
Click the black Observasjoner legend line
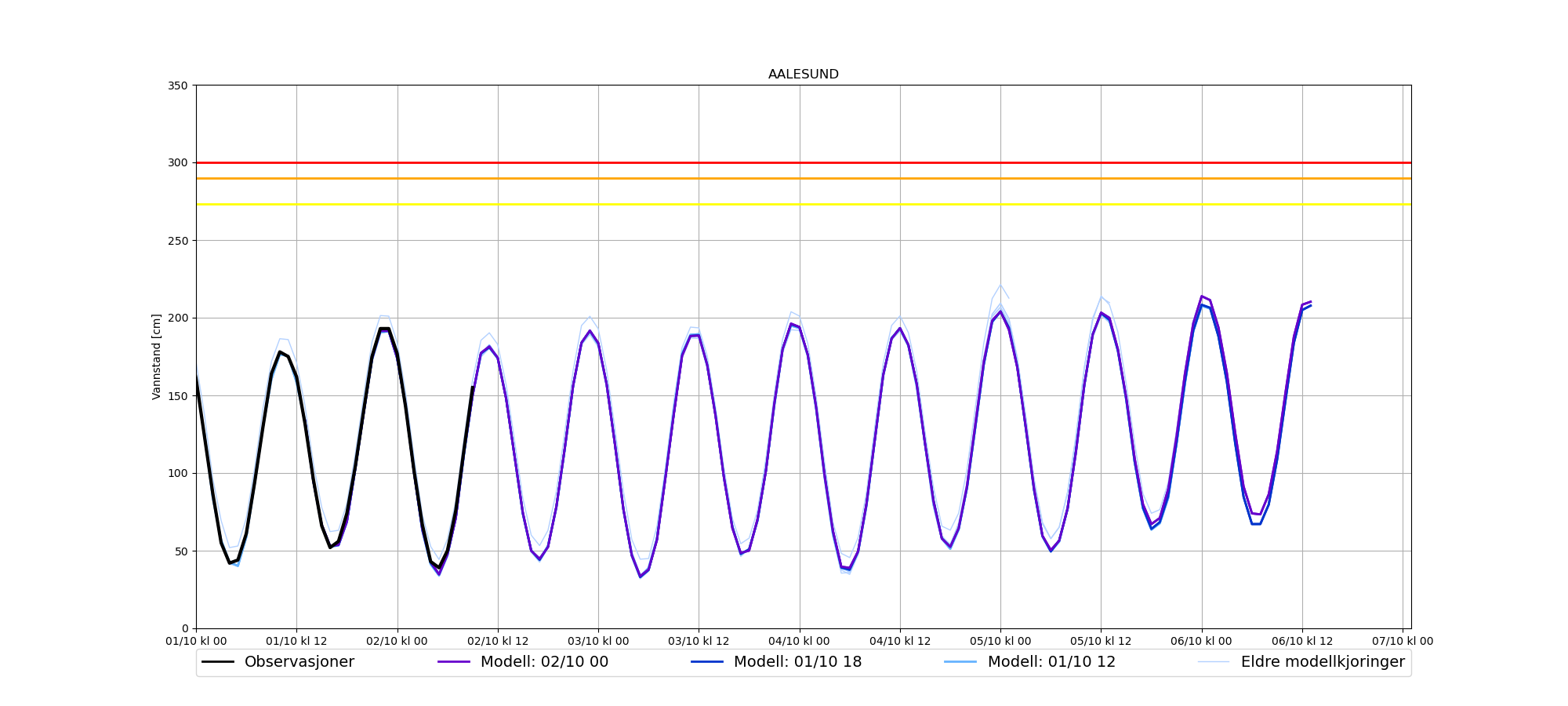point(218,662)
